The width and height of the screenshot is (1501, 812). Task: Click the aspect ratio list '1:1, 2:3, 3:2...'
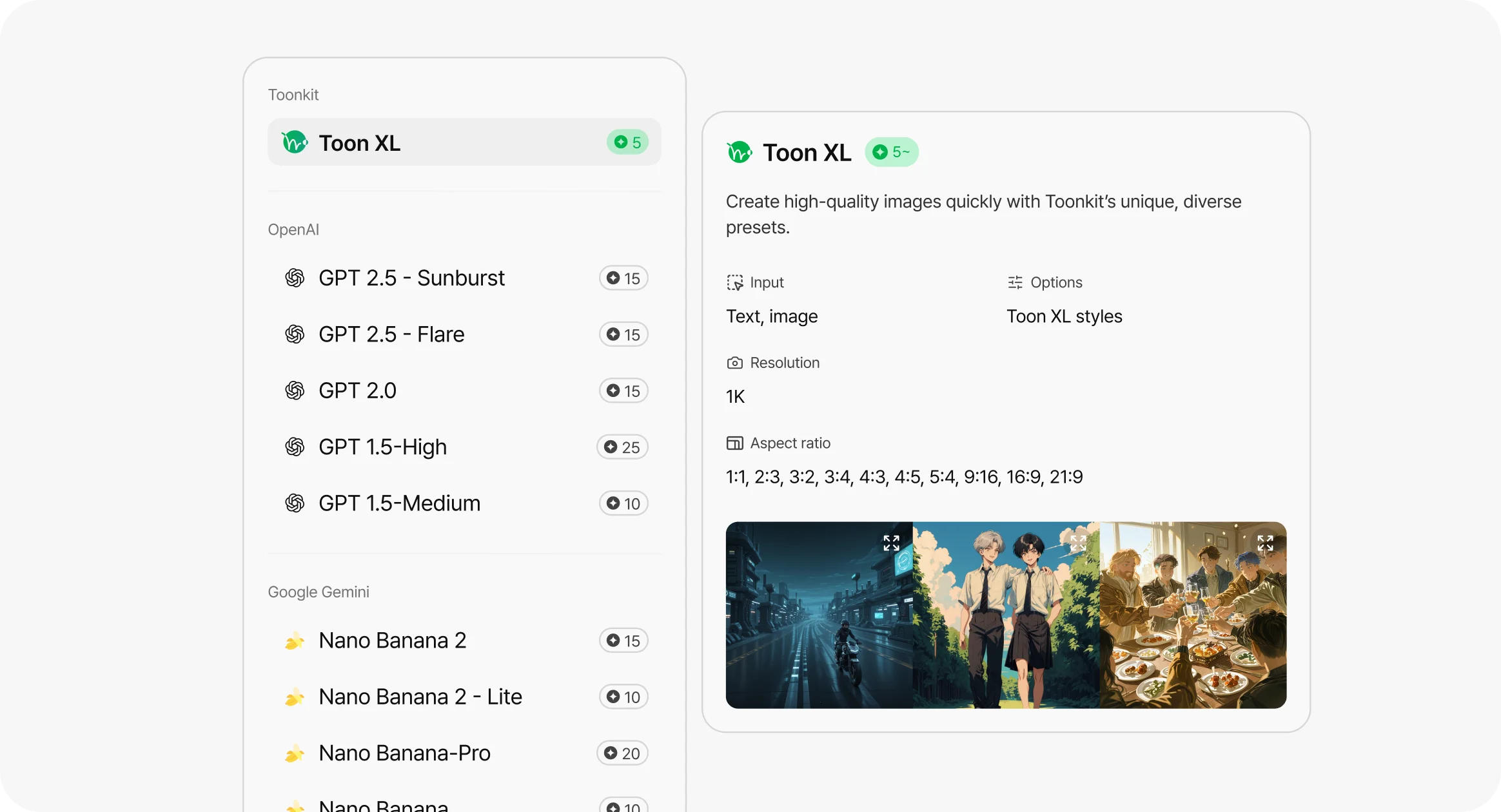tap(905, 477)
